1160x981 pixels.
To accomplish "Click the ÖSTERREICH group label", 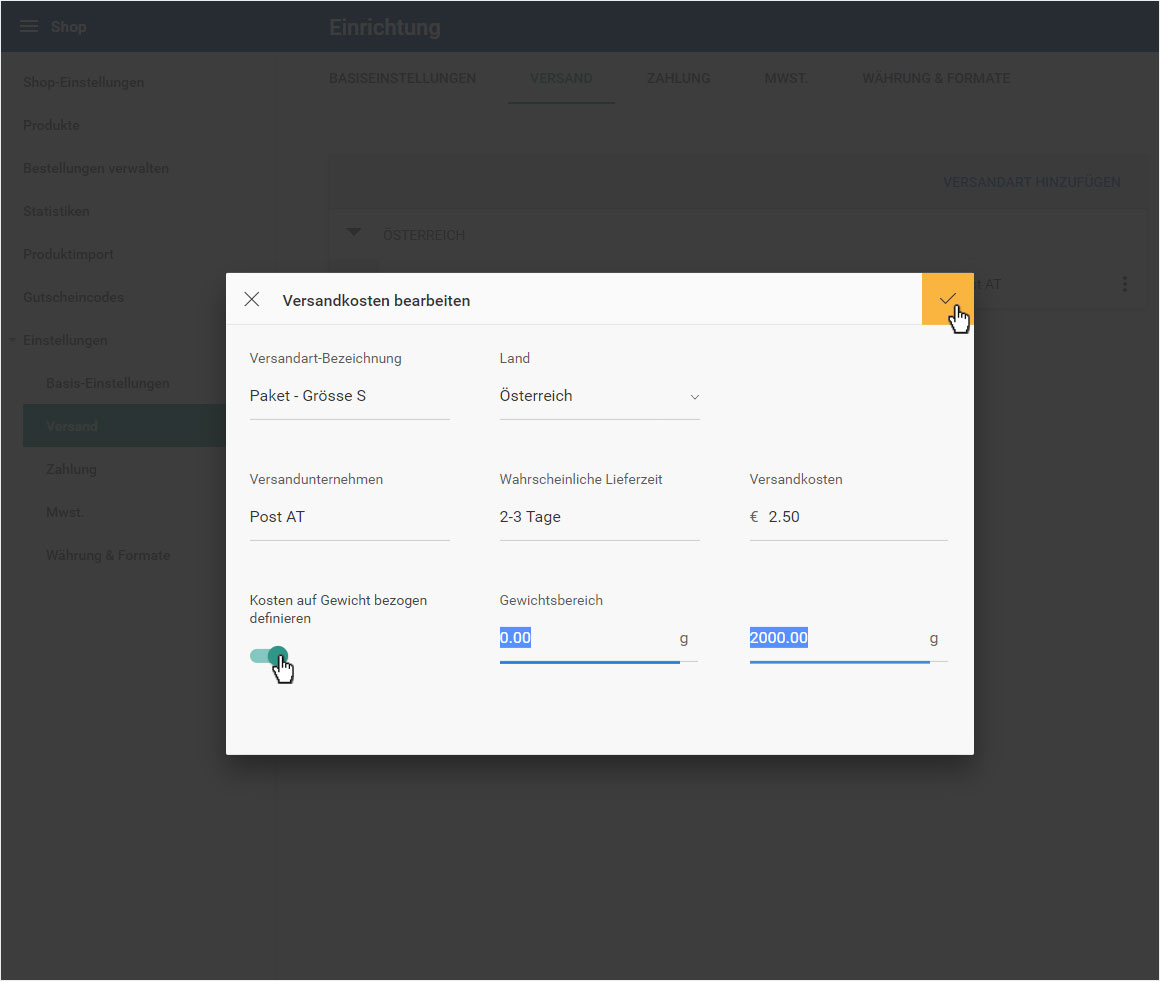I will click(424, 235).
